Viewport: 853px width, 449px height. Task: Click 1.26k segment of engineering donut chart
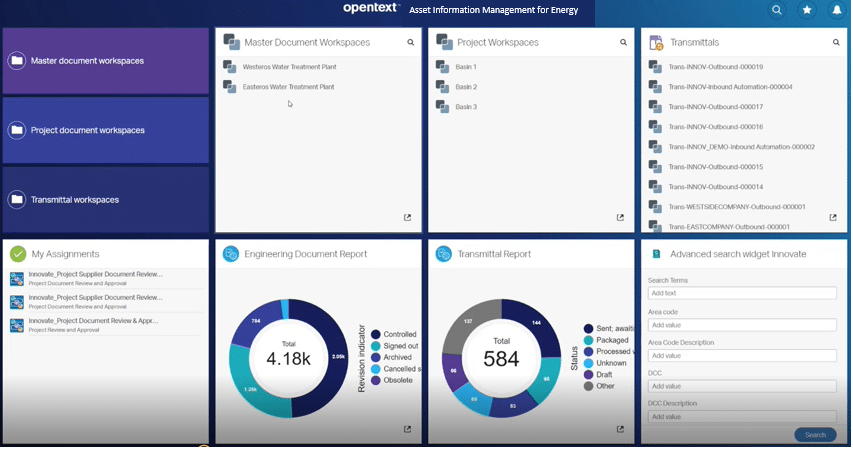(250, 388)
